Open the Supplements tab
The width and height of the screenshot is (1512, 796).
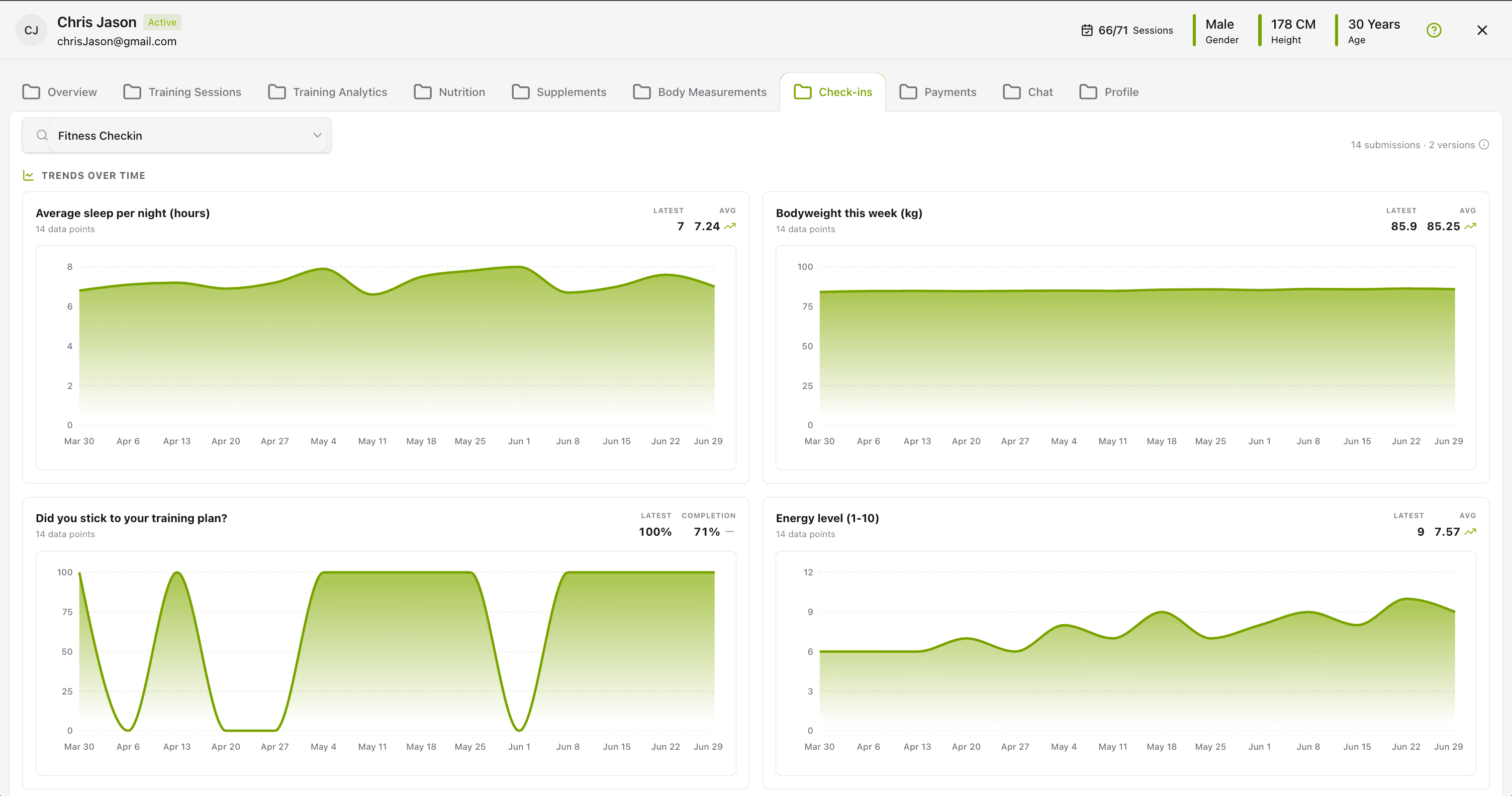559,92
